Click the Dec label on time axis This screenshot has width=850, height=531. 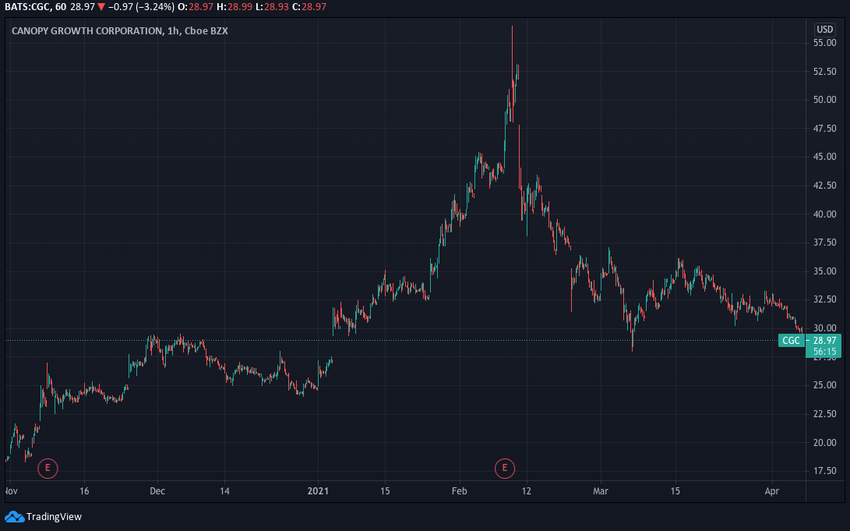[157, 491]
